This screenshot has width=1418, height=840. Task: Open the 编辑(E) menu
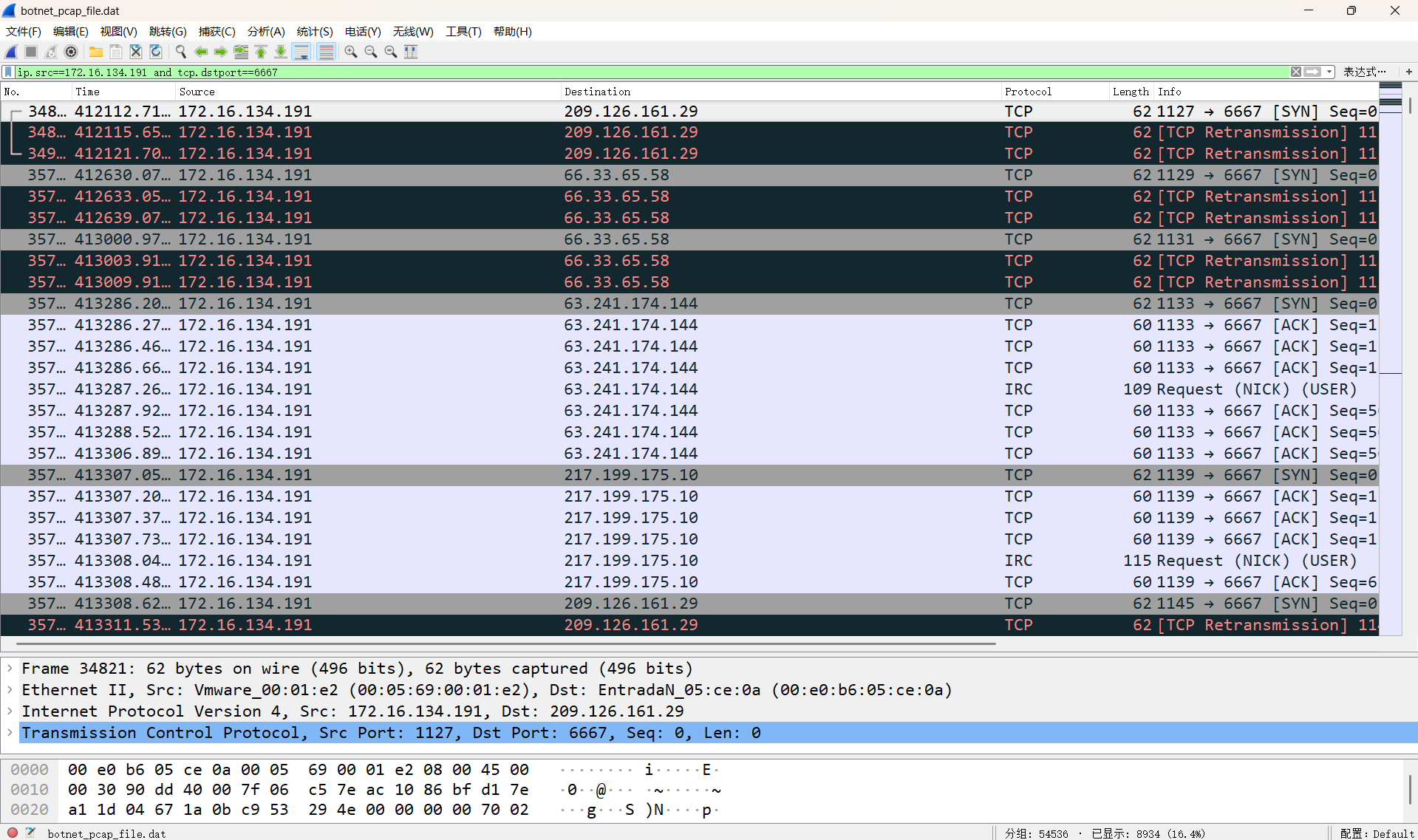coord(71,31)
